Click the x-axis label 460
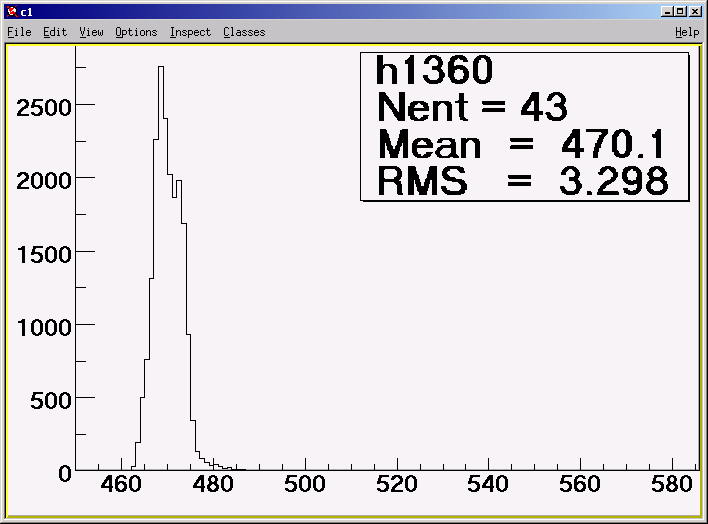 point(121,484)
